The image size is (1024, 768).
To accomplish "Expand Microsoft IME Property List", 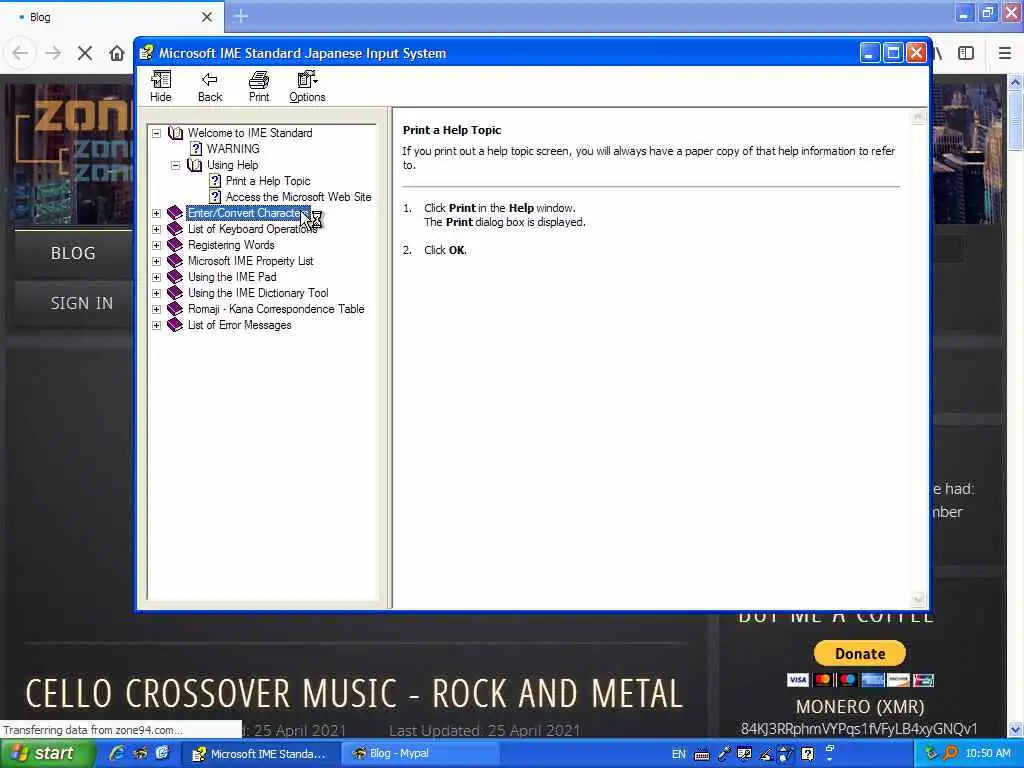I will point(157,261).
